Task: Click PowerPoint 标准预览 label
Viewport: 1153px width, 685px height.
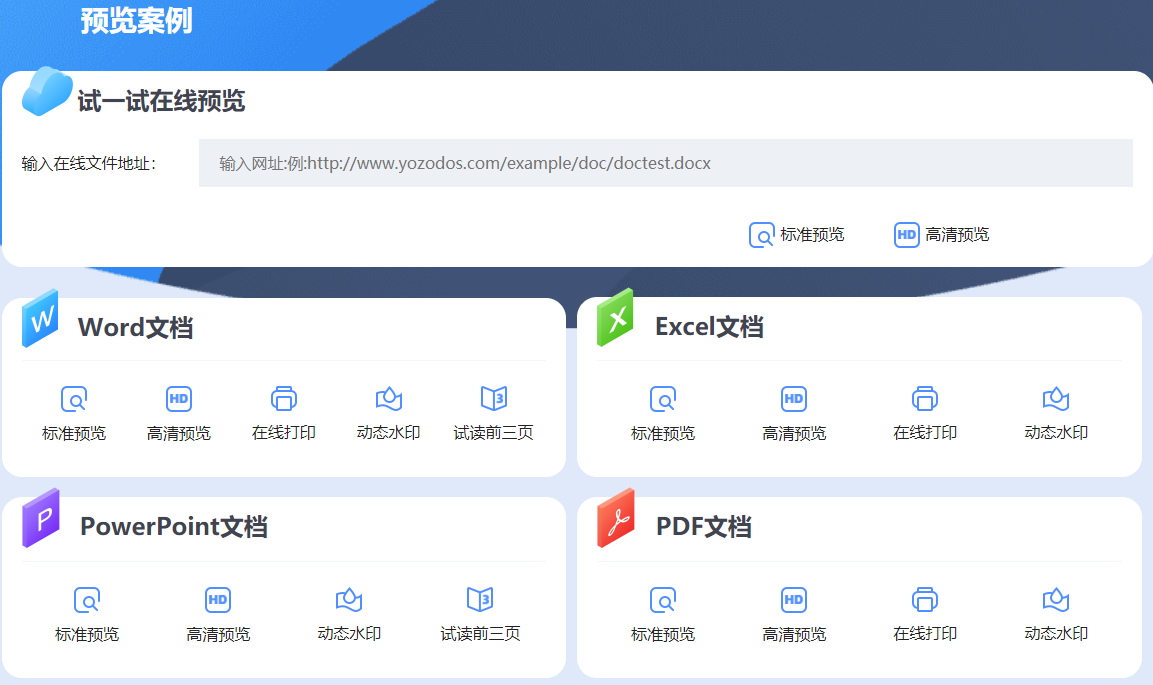Action: coord(87,634)
